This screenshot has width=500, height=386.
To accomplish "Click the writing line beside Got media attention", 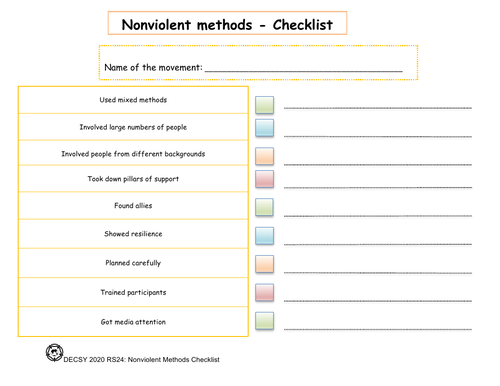I will click(378, 329).
